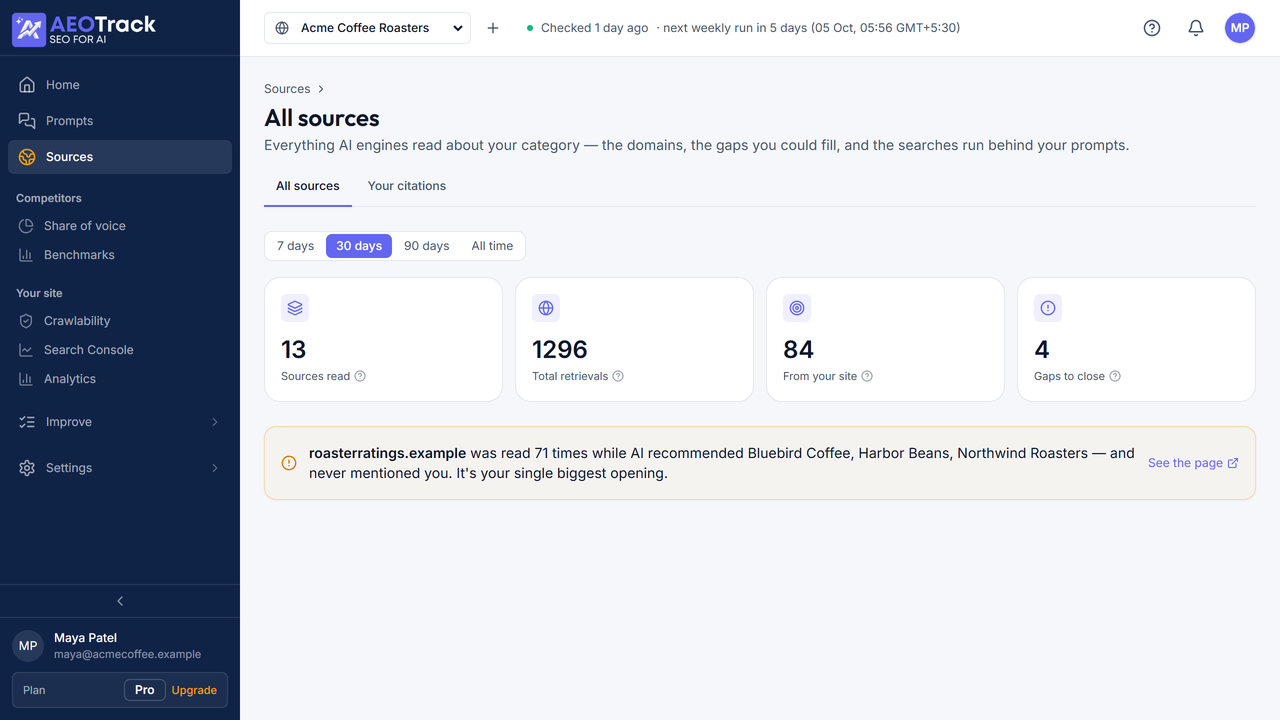This screenshot has width=1280, height=720.
Task: Click the globe icon on Total retrievals card
Action: click(x=546, y=308)
